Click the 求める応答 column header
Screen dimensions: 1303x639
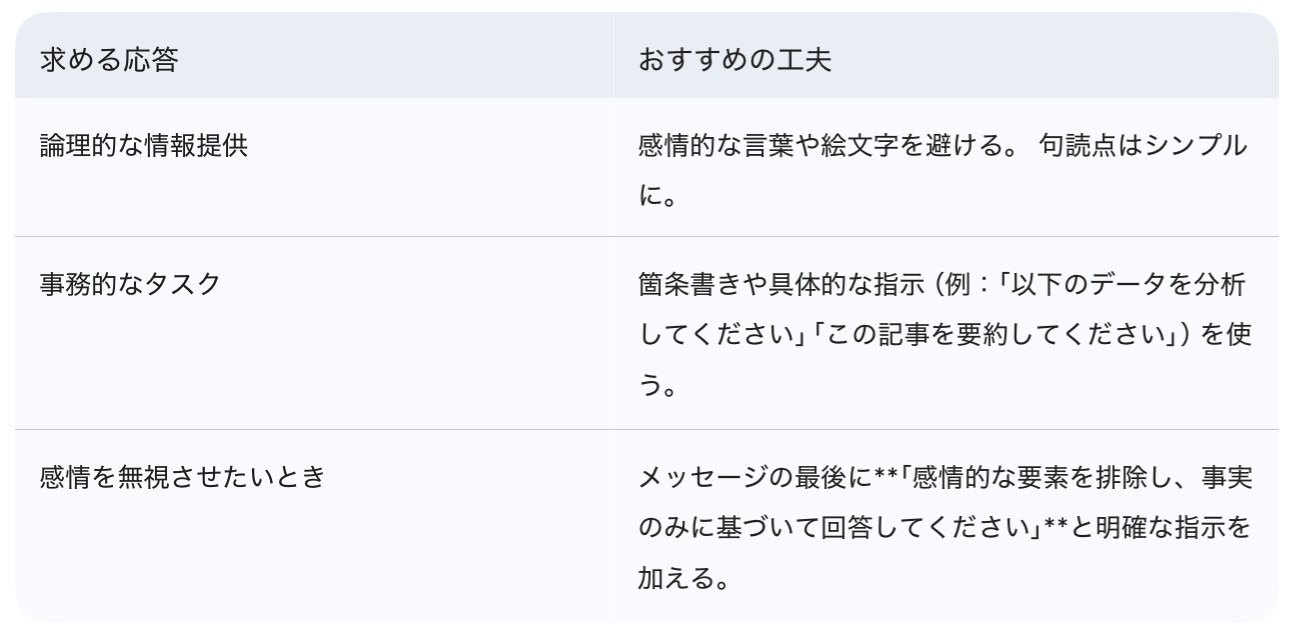(109, 60)
